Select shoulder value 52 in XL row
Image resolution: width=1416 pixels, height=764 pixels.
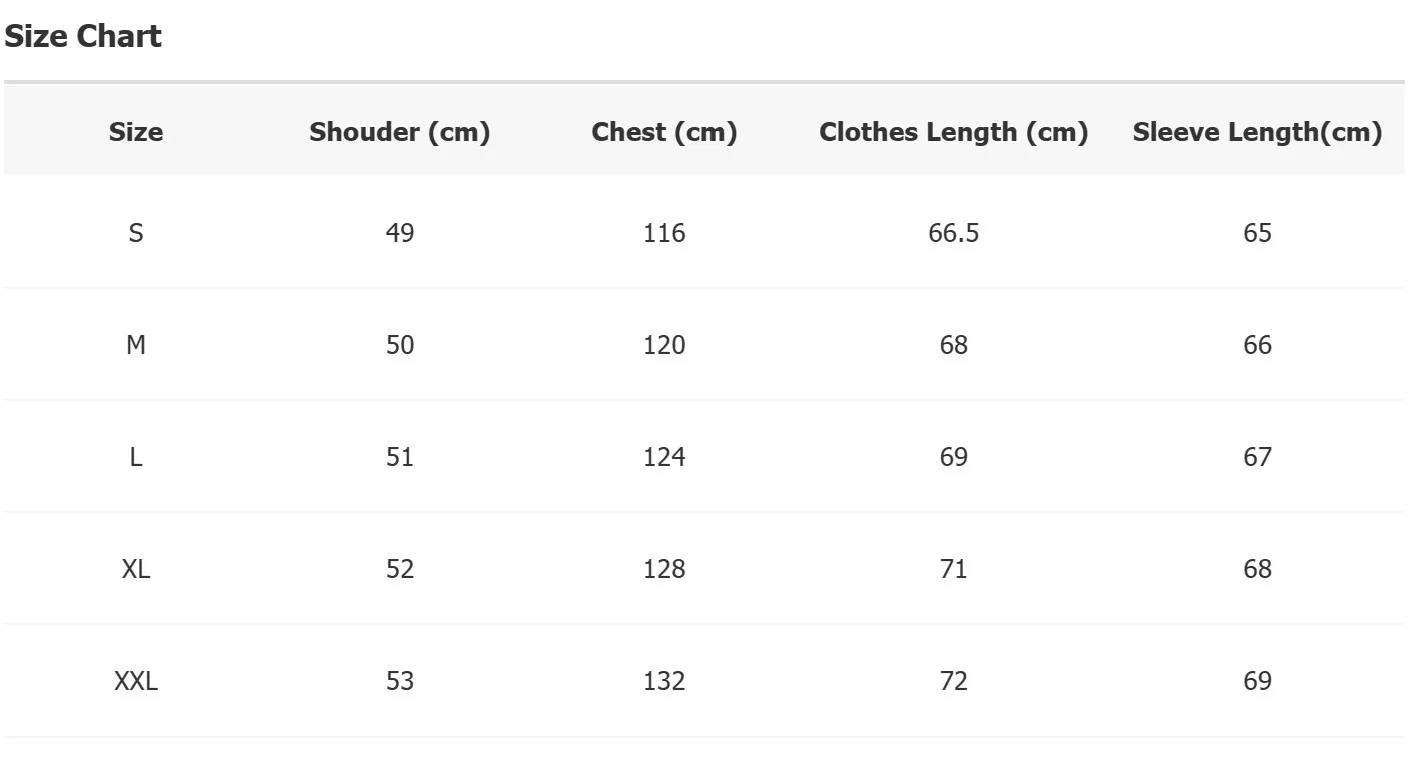pos(400,569)
